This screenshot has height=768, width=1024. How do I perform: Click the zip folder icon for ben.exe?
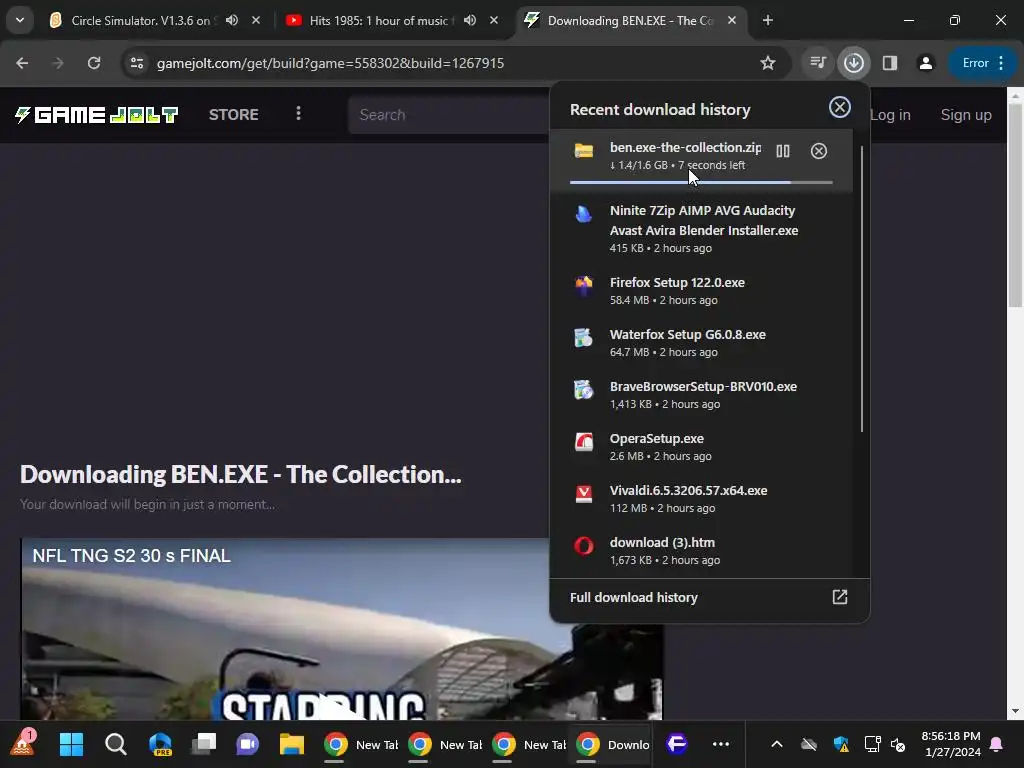tap(583, 151)
